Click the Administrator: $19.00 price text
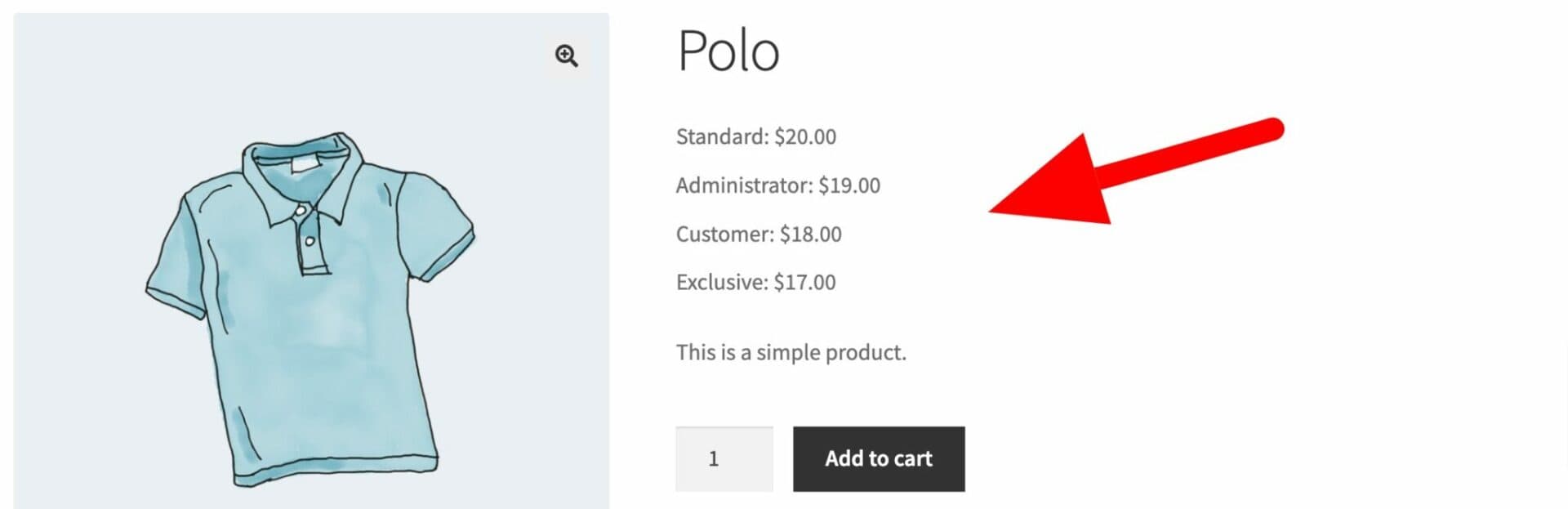 click(x=778, y=185)
